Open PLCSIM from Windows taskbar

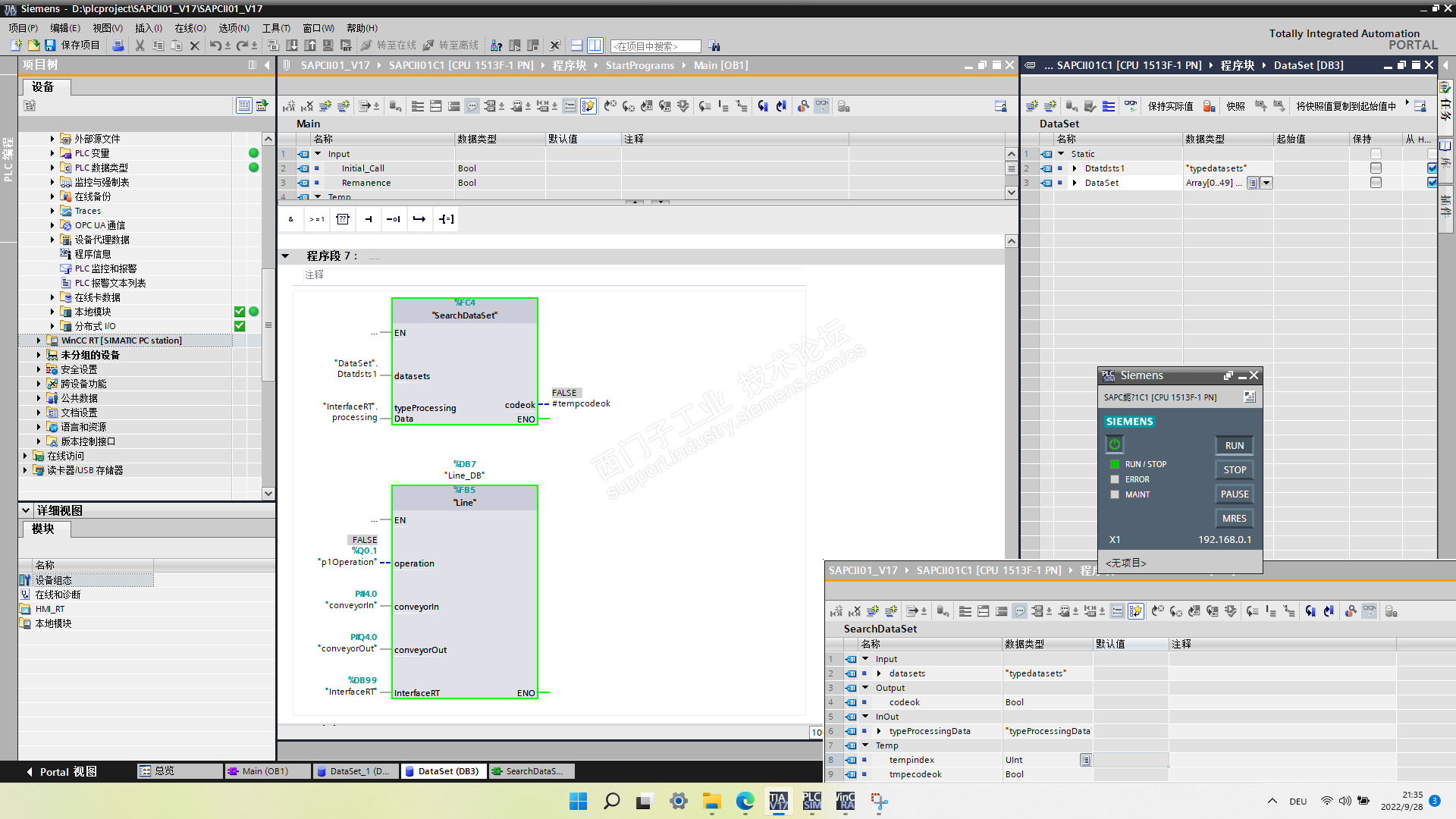pyautogui.click(x=812, y=801)
